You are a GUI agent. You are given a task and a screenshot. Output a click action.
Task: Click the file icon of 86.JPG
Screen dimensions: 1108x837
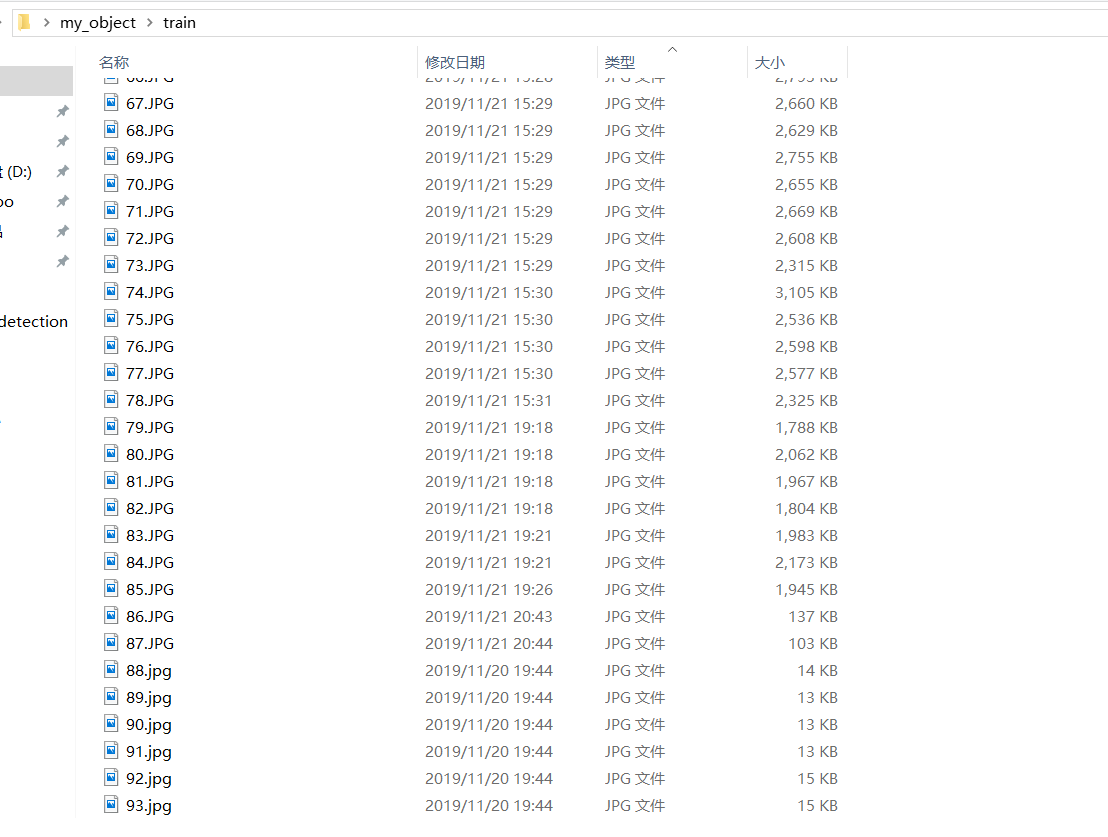[x=111, y=616]
